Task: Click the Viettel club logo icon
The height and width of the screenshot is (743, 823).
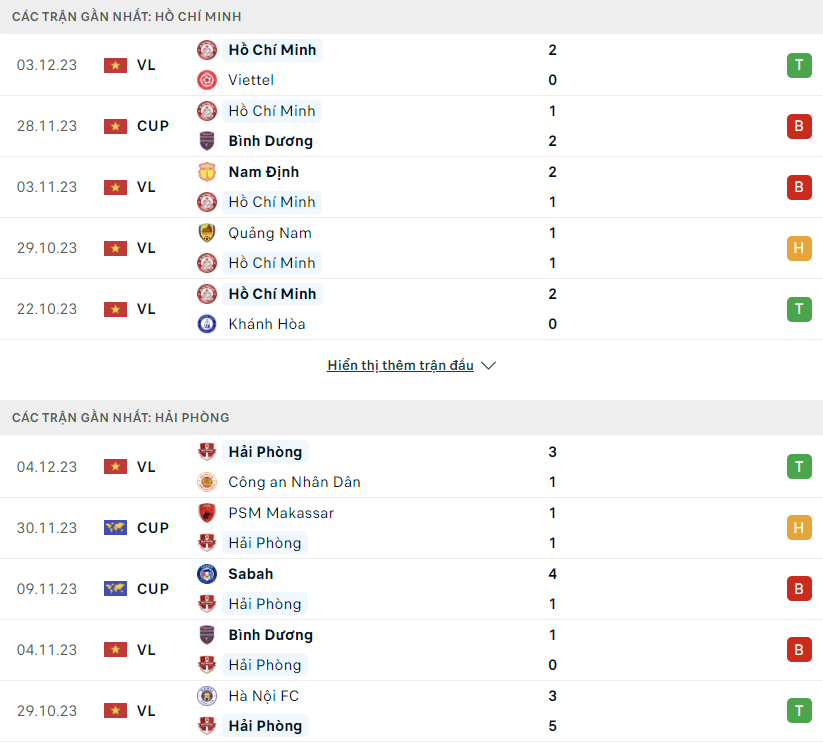Action: (207, 80)
